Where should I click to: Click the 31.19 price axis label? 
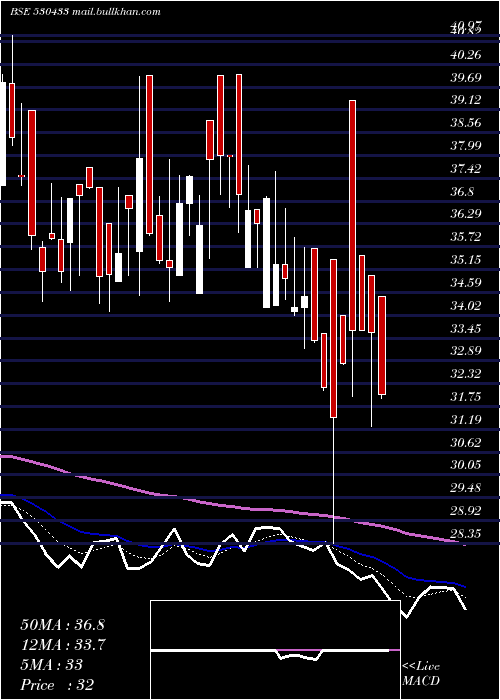pyautogui.click(x=466, y=420)
